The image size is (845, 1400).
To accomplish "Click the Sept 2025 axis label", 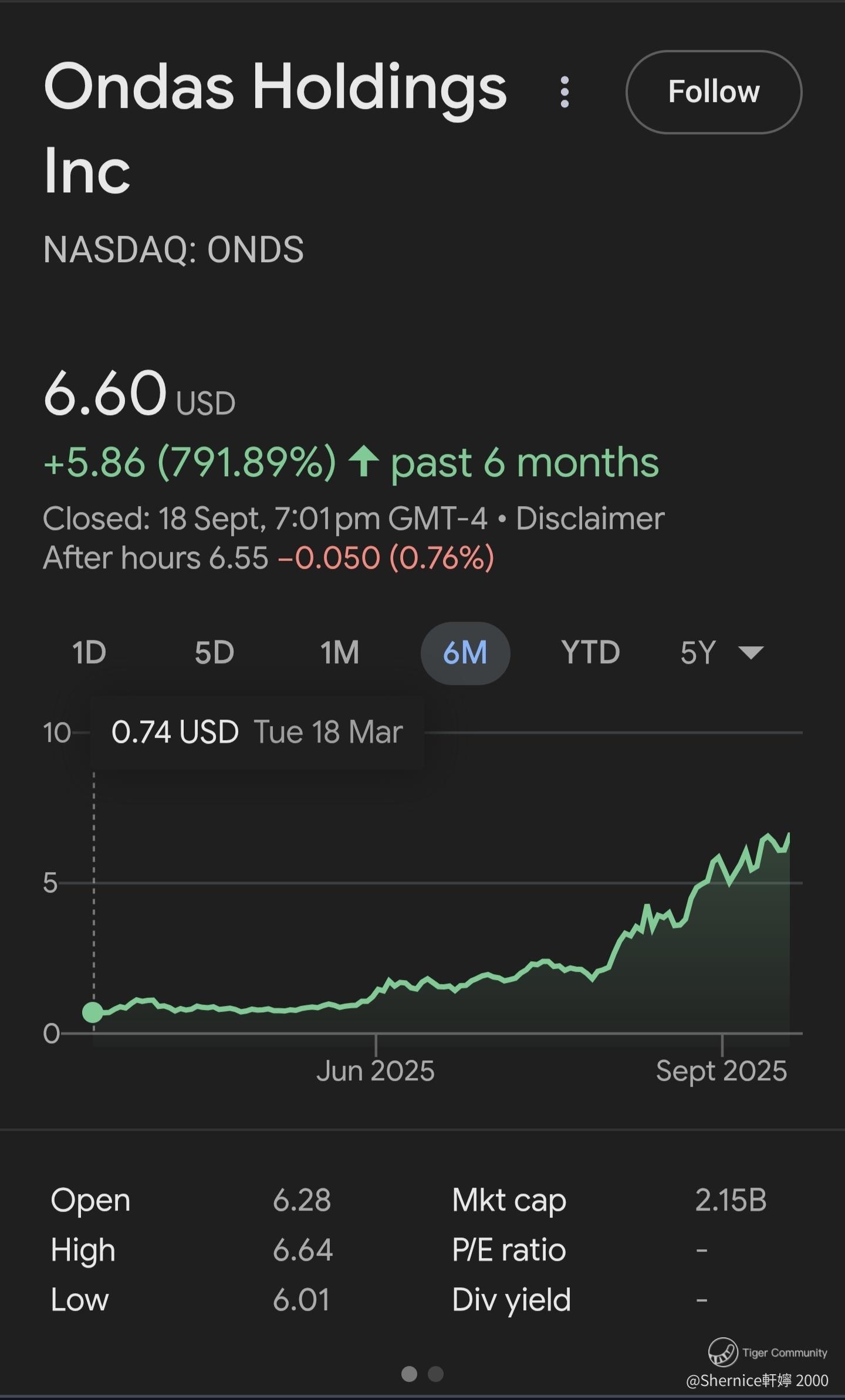I will (721, 1071).
